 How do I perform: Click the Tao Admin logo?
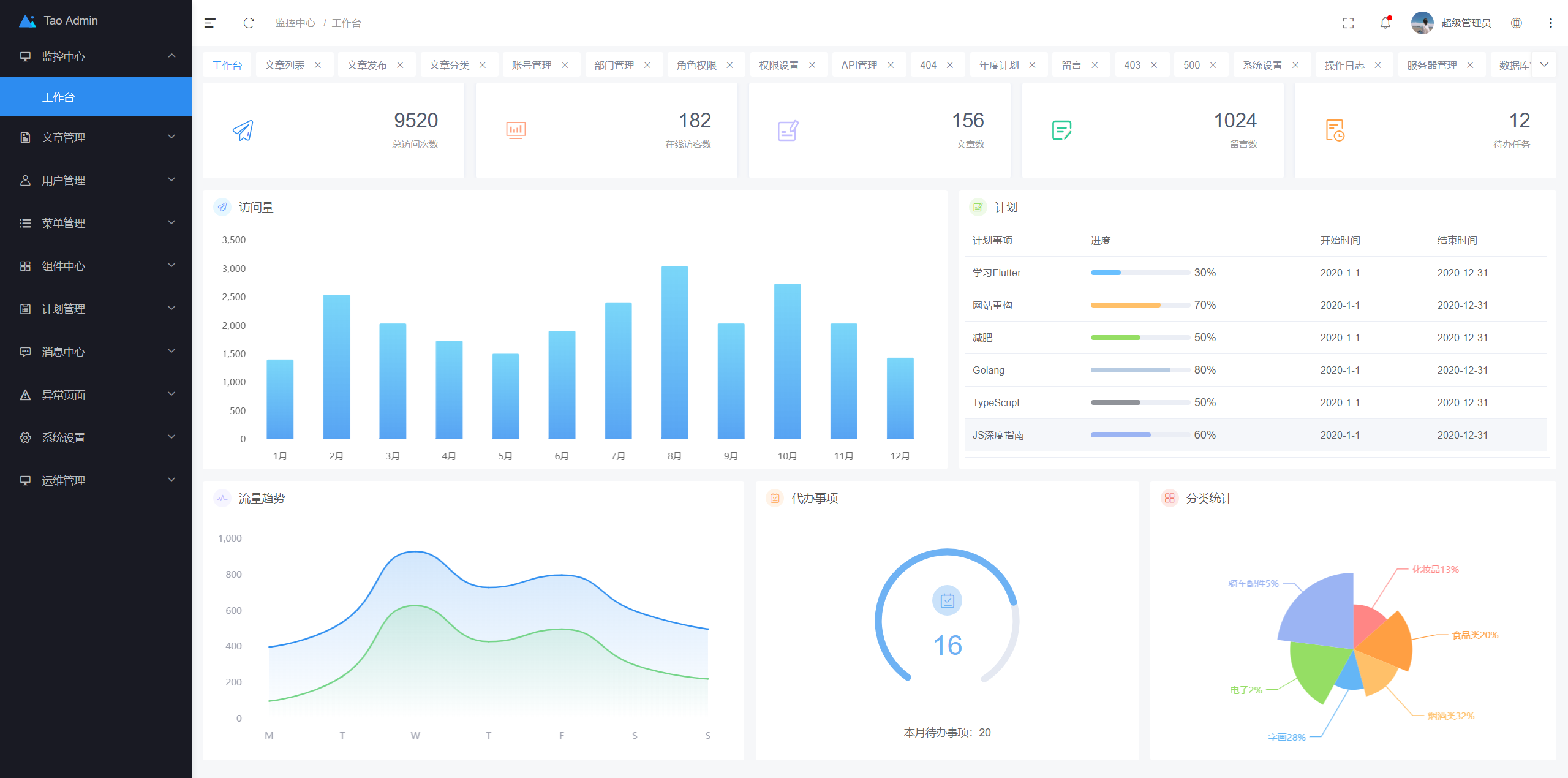click(x=28, y=21)
